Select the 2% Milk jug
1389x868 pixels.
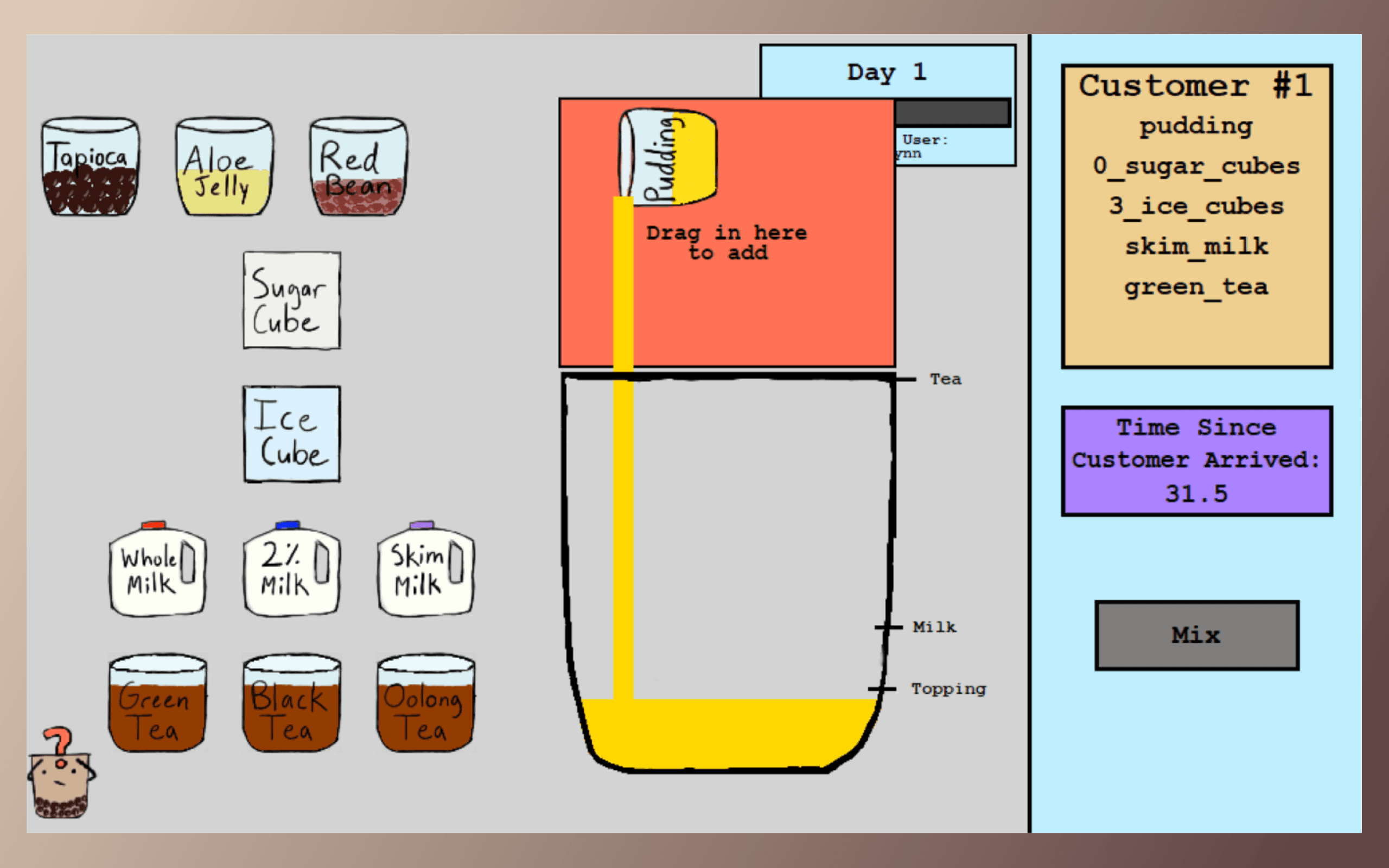point(291,569)
